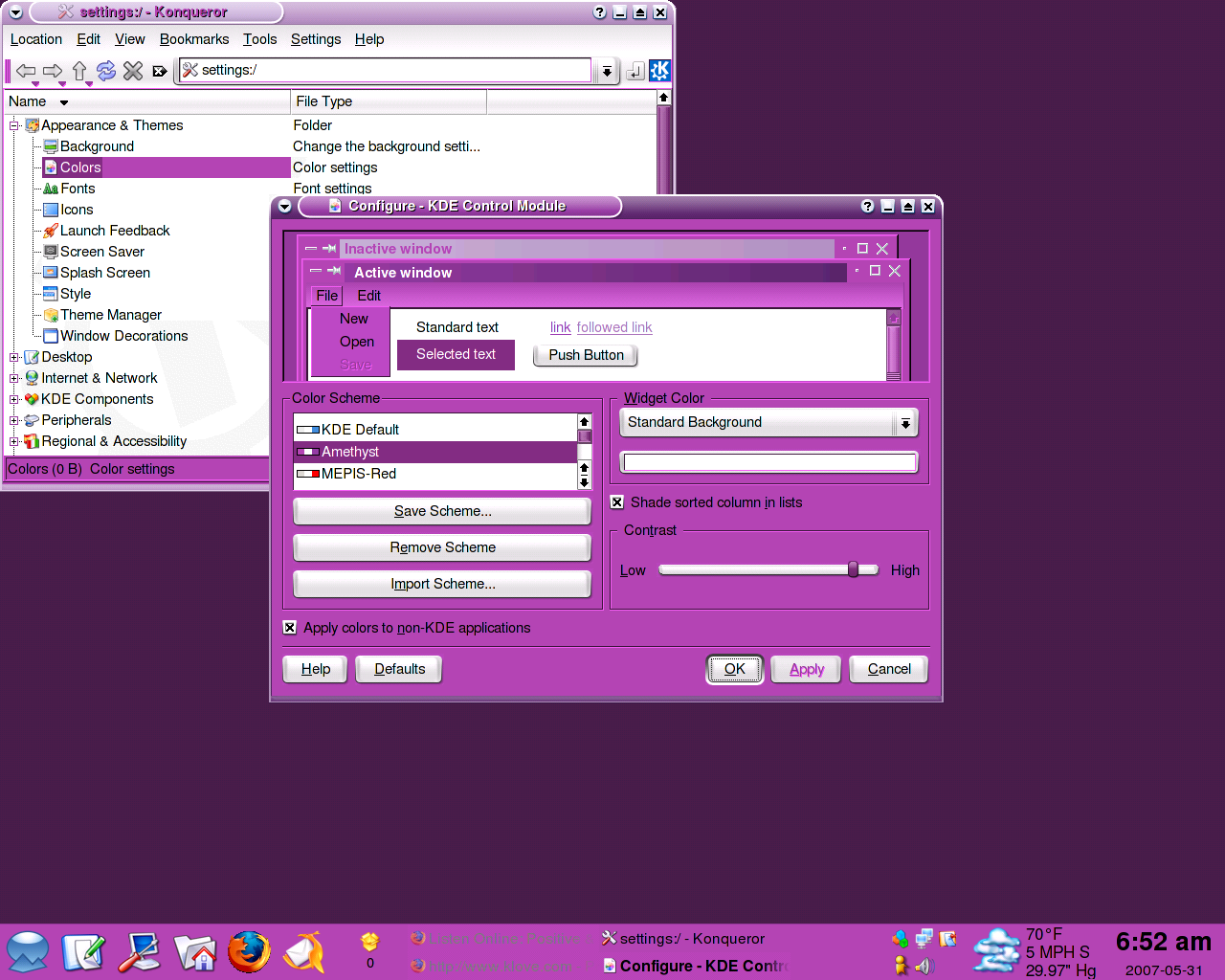Select Fonts in the settings tree
Viewport: 1225px width, 980px height.
tap(78, 189)
